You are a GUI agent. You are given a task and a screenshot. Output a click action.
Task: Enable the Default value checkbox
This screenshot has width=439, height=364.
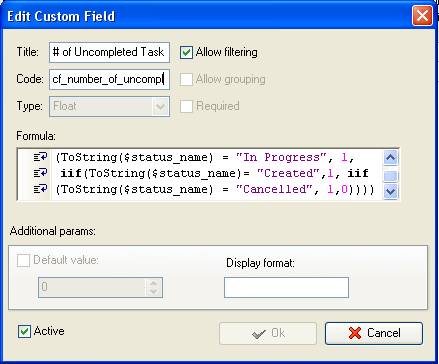coord(23,260)
